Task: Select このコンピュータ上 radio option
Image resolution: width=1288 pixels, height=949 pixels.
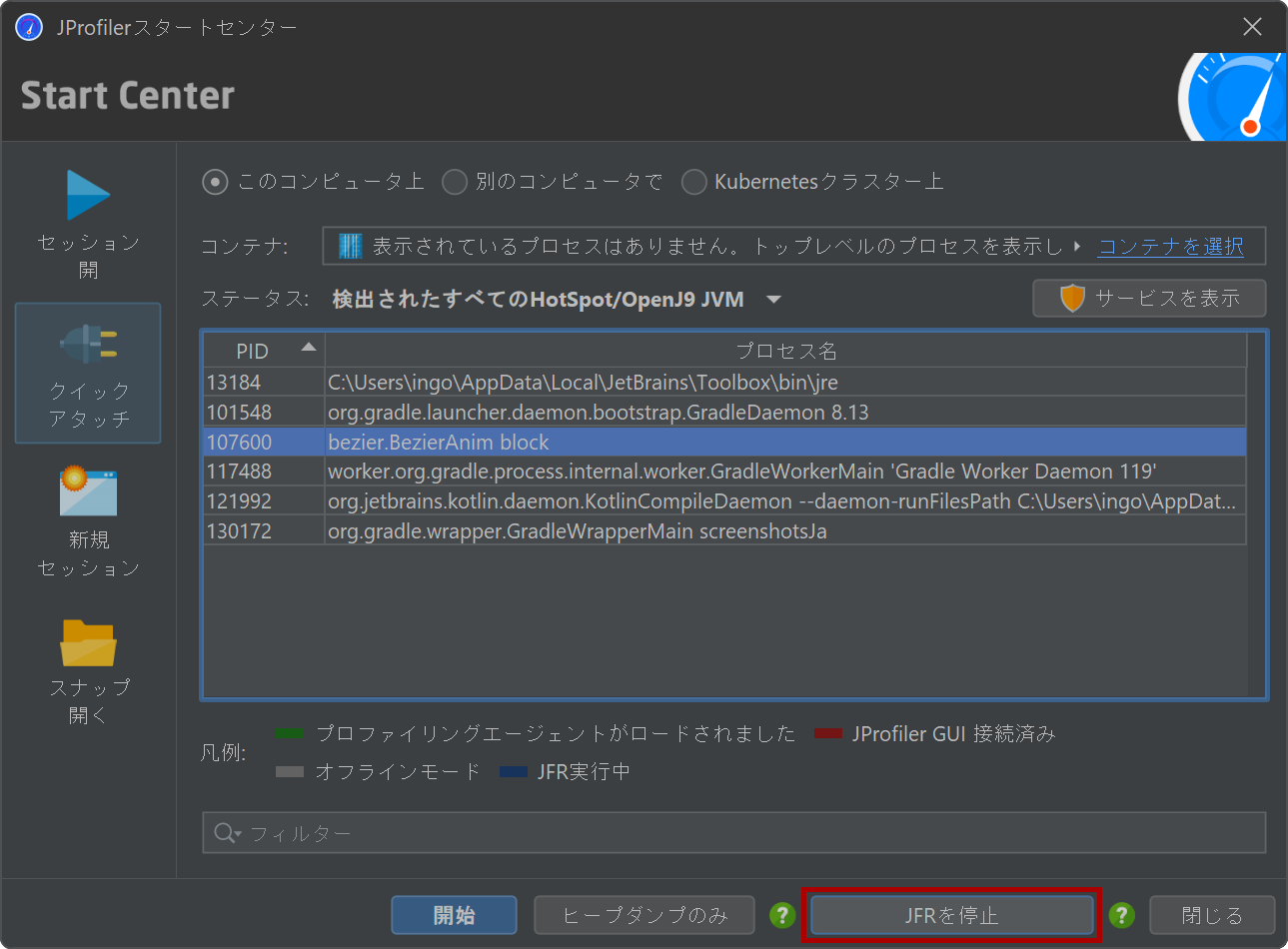Action: (314, 182)
